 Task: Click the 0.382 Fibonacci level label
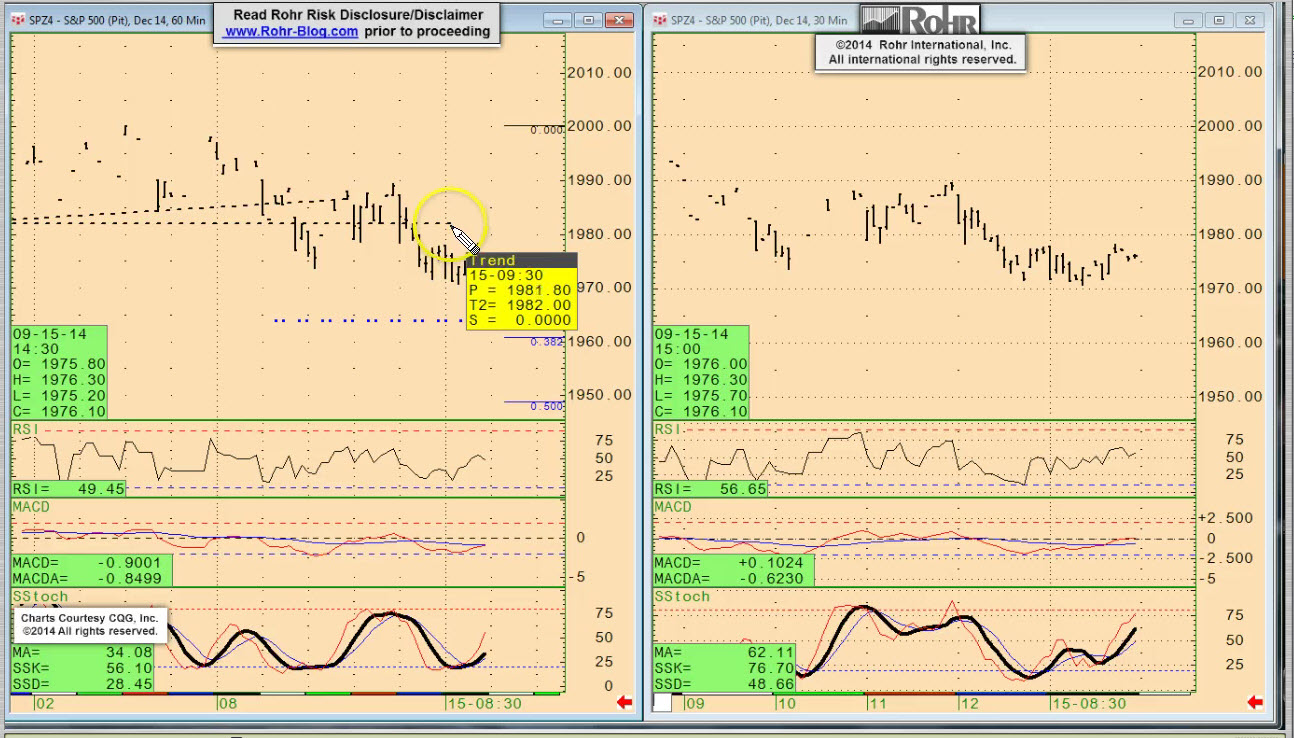[x=548, y=342]
